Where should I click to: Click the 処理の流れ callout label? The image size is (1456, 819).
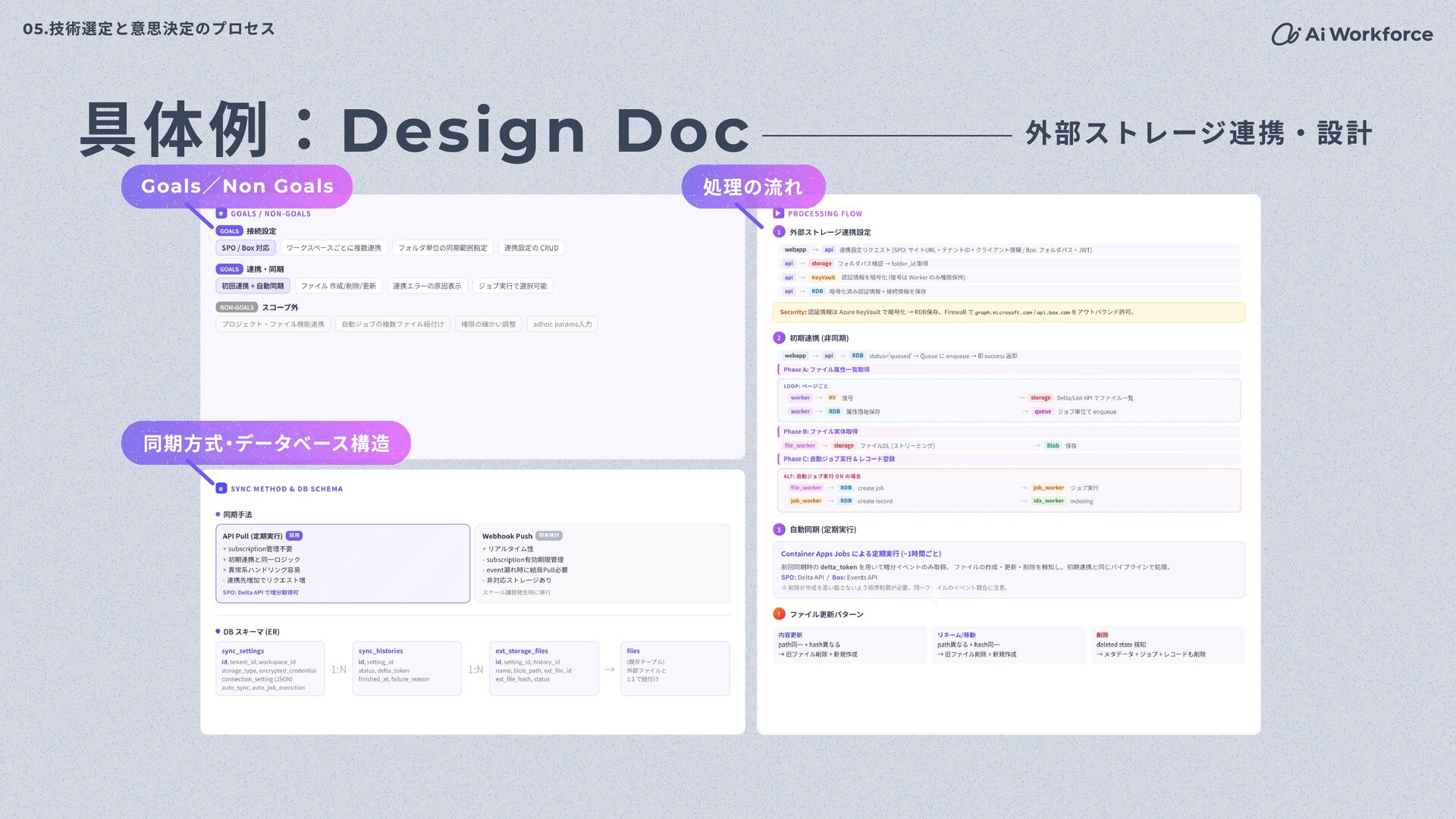(752, 187)
